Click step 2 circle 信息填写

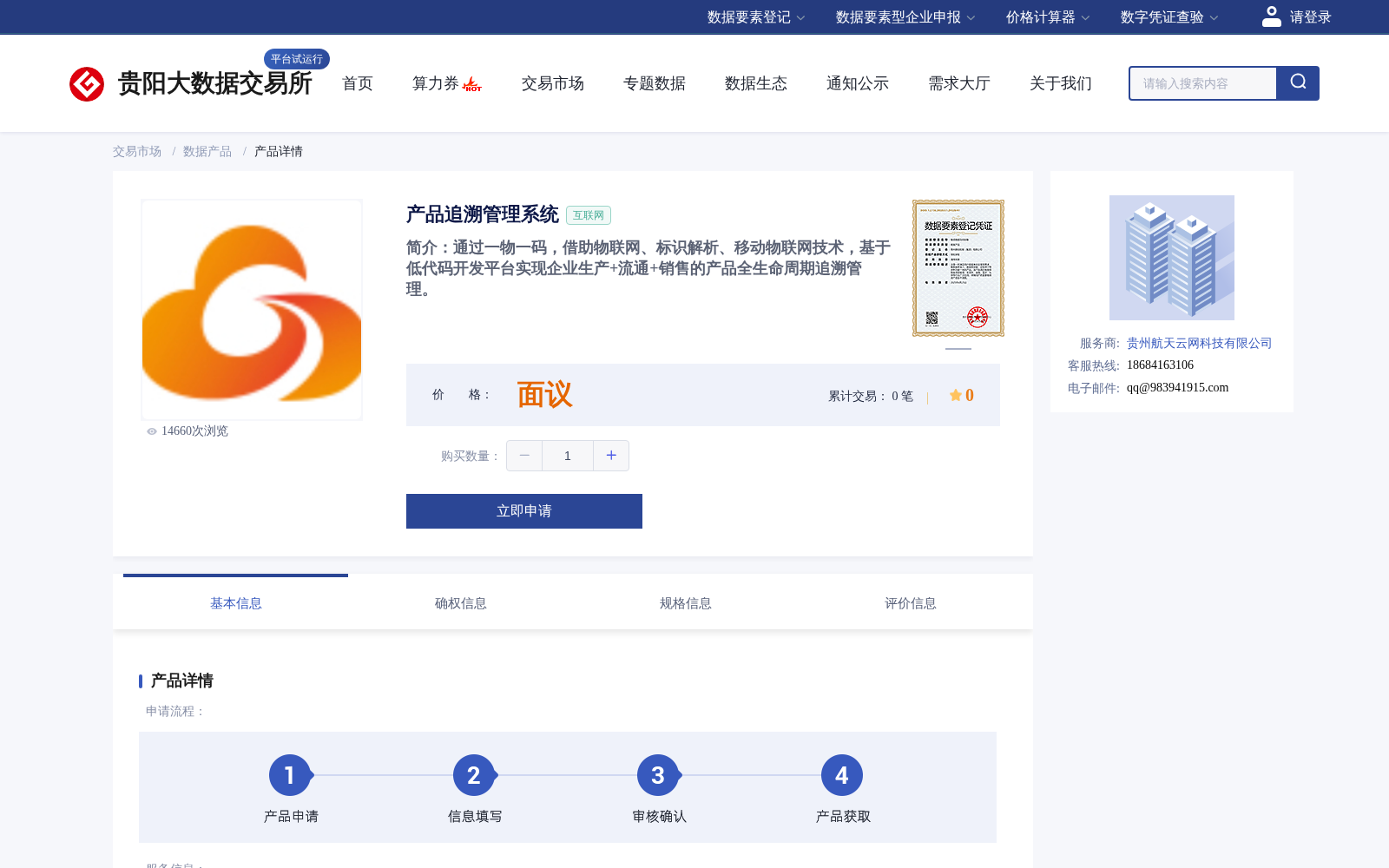[x=474, y=775]
